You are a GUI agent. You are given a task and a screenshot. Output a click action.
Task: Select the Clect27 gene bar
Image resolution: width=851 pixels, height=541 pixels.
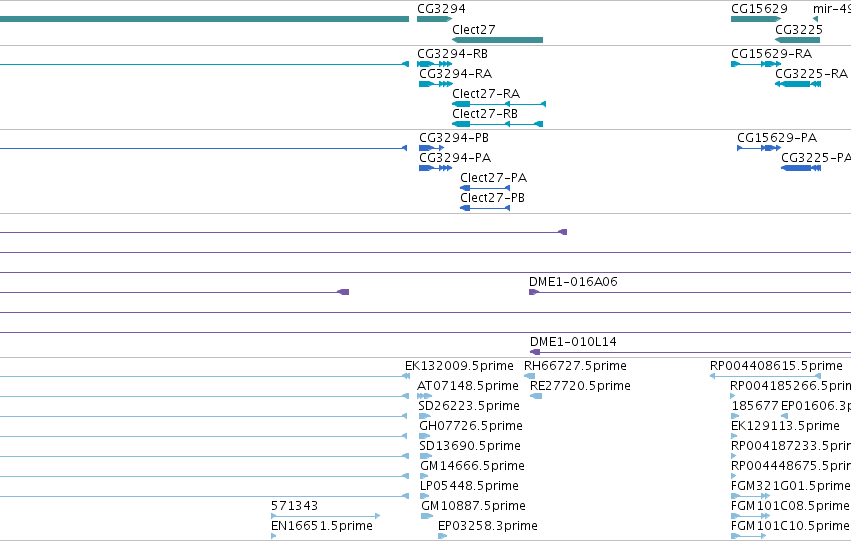click(x=497, y=40)
